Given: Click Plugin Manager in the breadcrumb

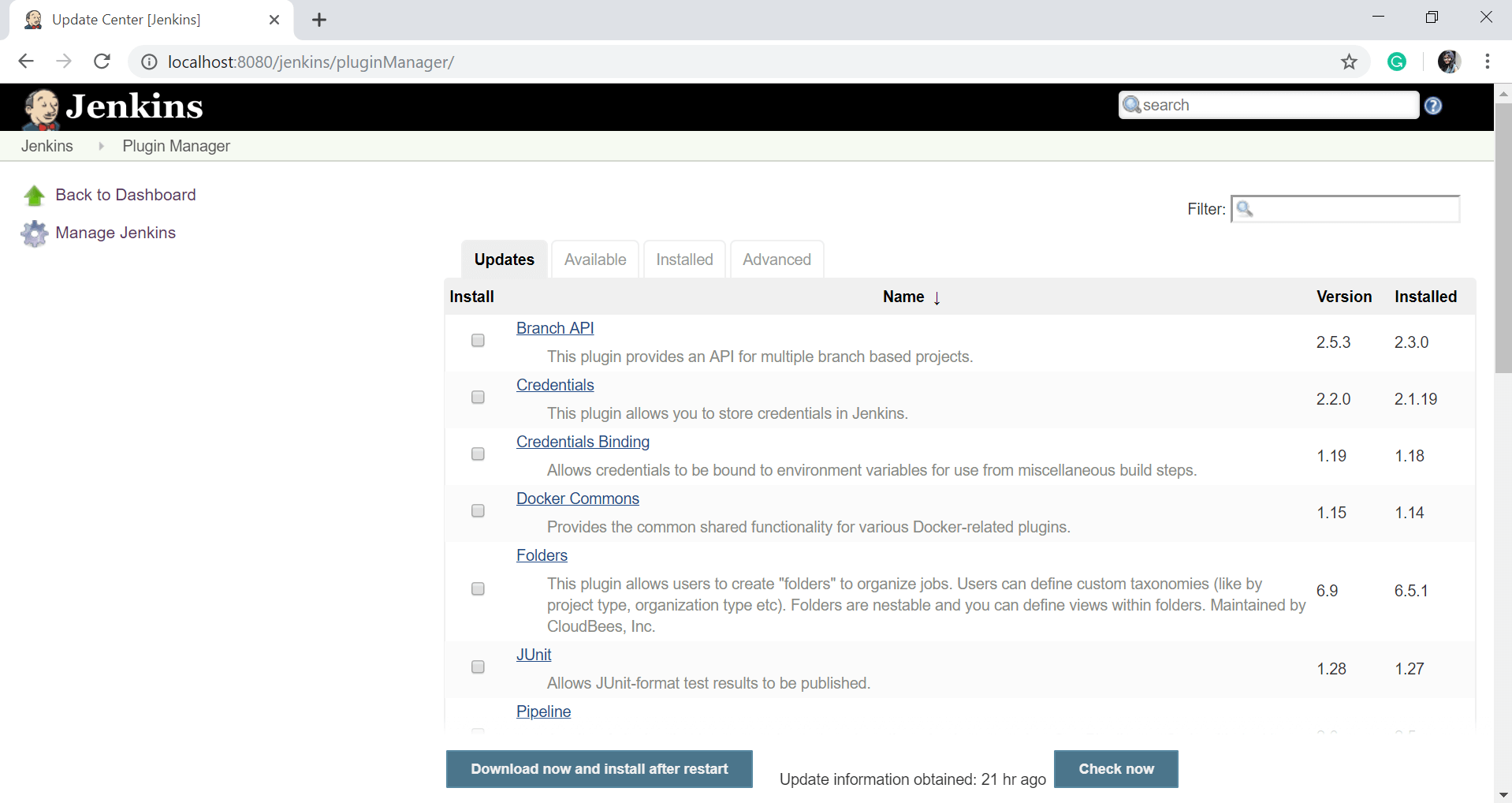Looking at the screenshot, I should pyautogui.click(x=176, y=146).
